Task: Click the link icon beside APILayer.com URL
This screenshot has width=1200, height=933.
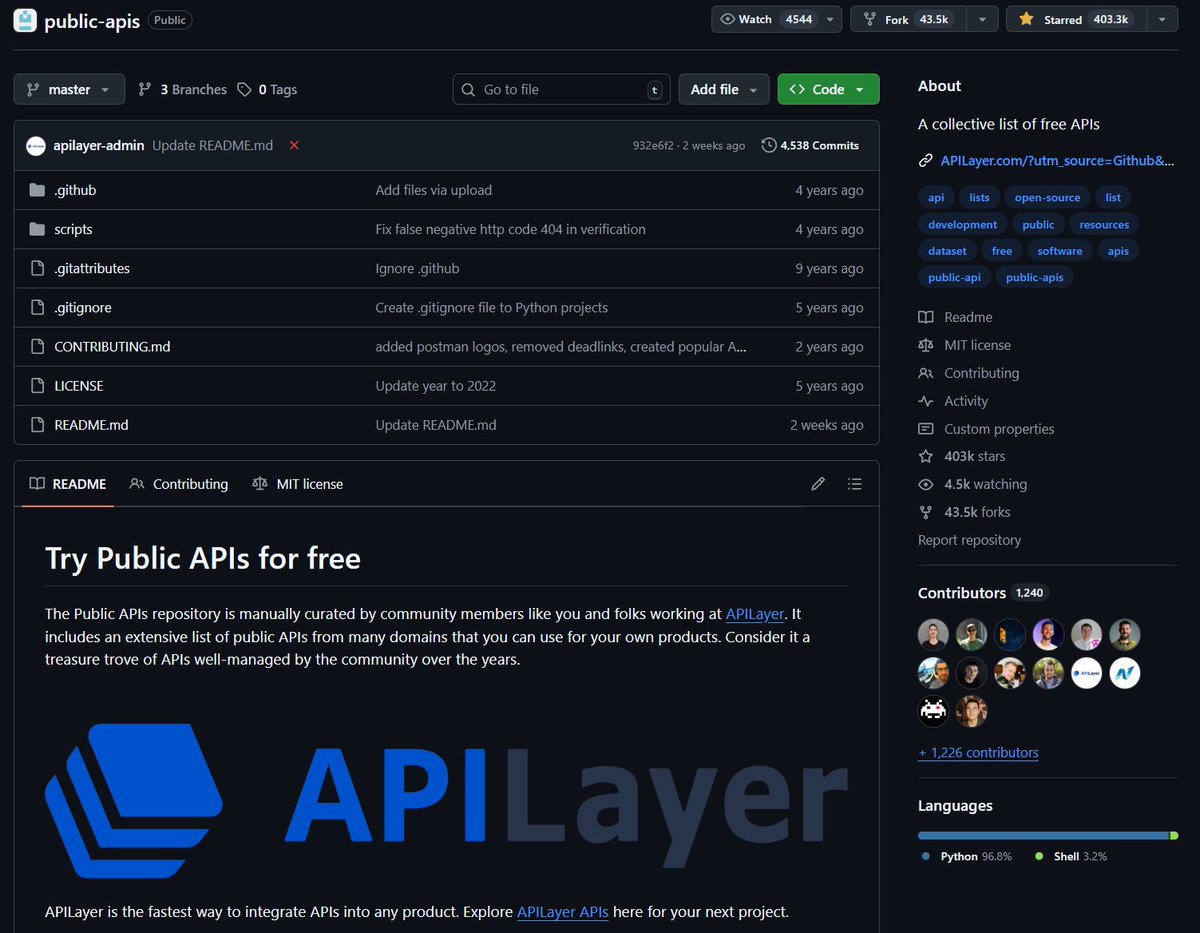Action: 926,160
